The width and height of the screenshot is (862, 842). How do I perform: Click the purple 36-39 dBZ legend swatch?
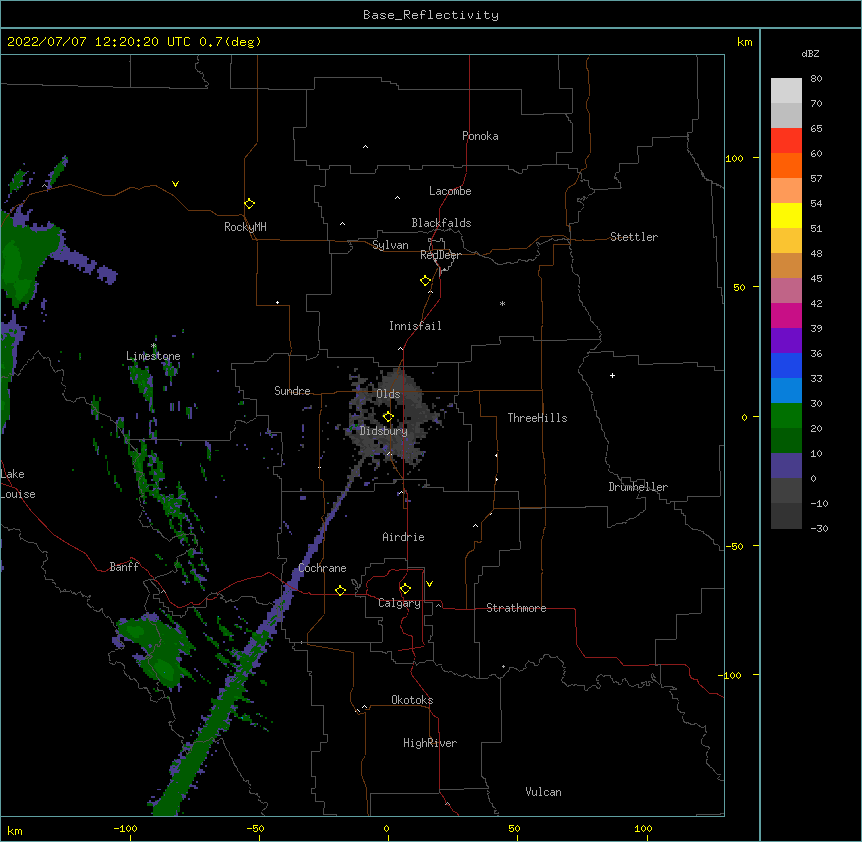tap(786, 341)
